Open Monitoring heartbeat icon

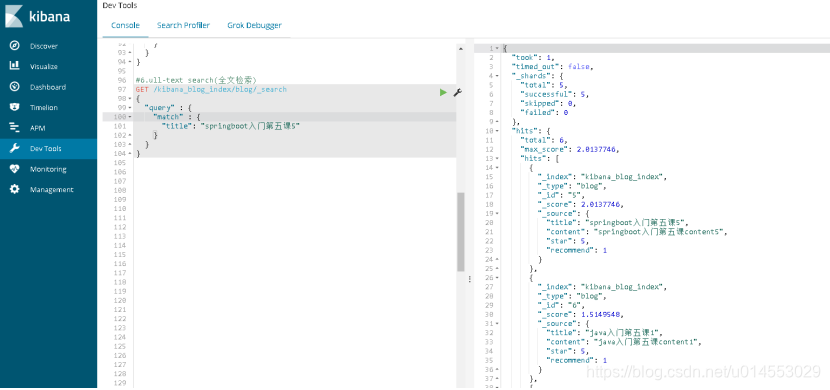(x=15, y=169)
